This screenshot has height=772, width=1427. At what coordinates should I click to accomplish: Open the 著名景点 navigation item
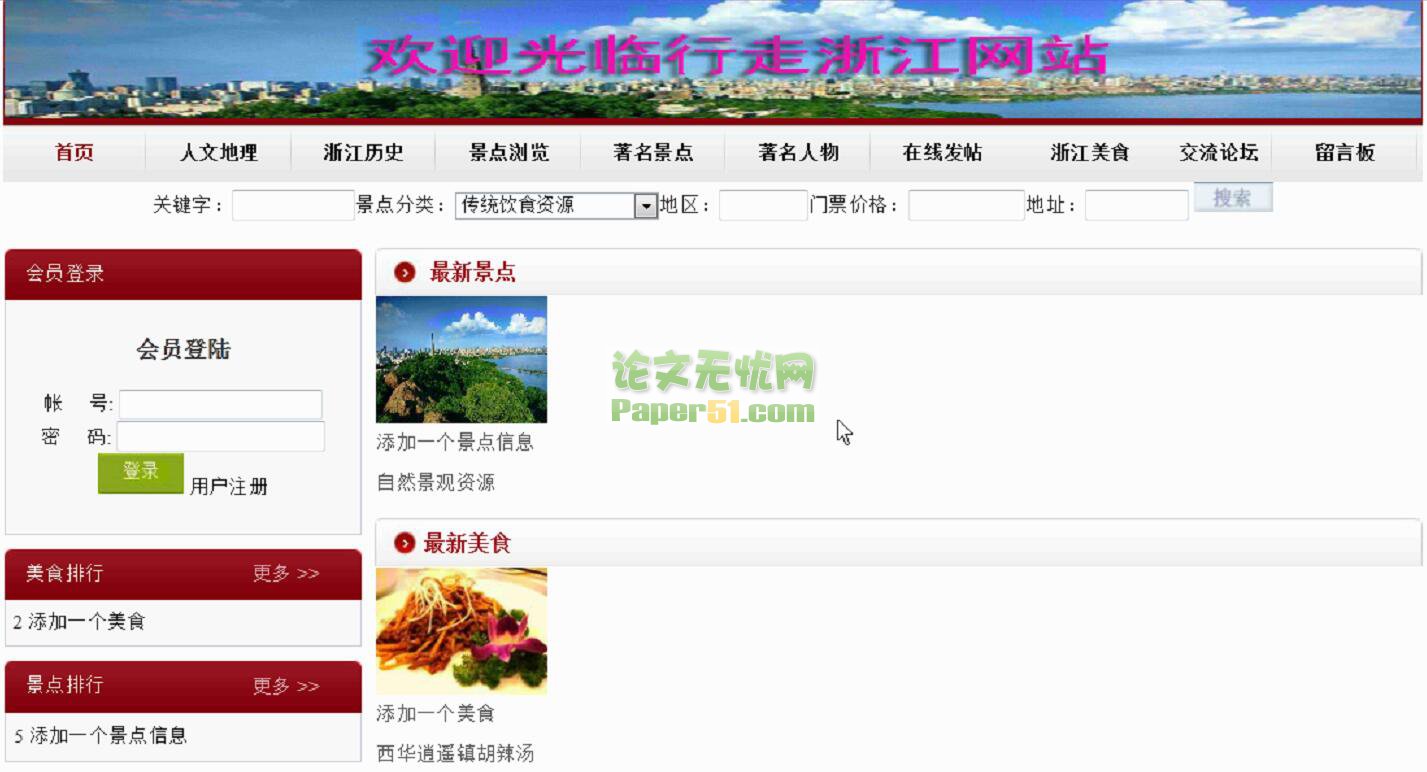click(653, 153)
